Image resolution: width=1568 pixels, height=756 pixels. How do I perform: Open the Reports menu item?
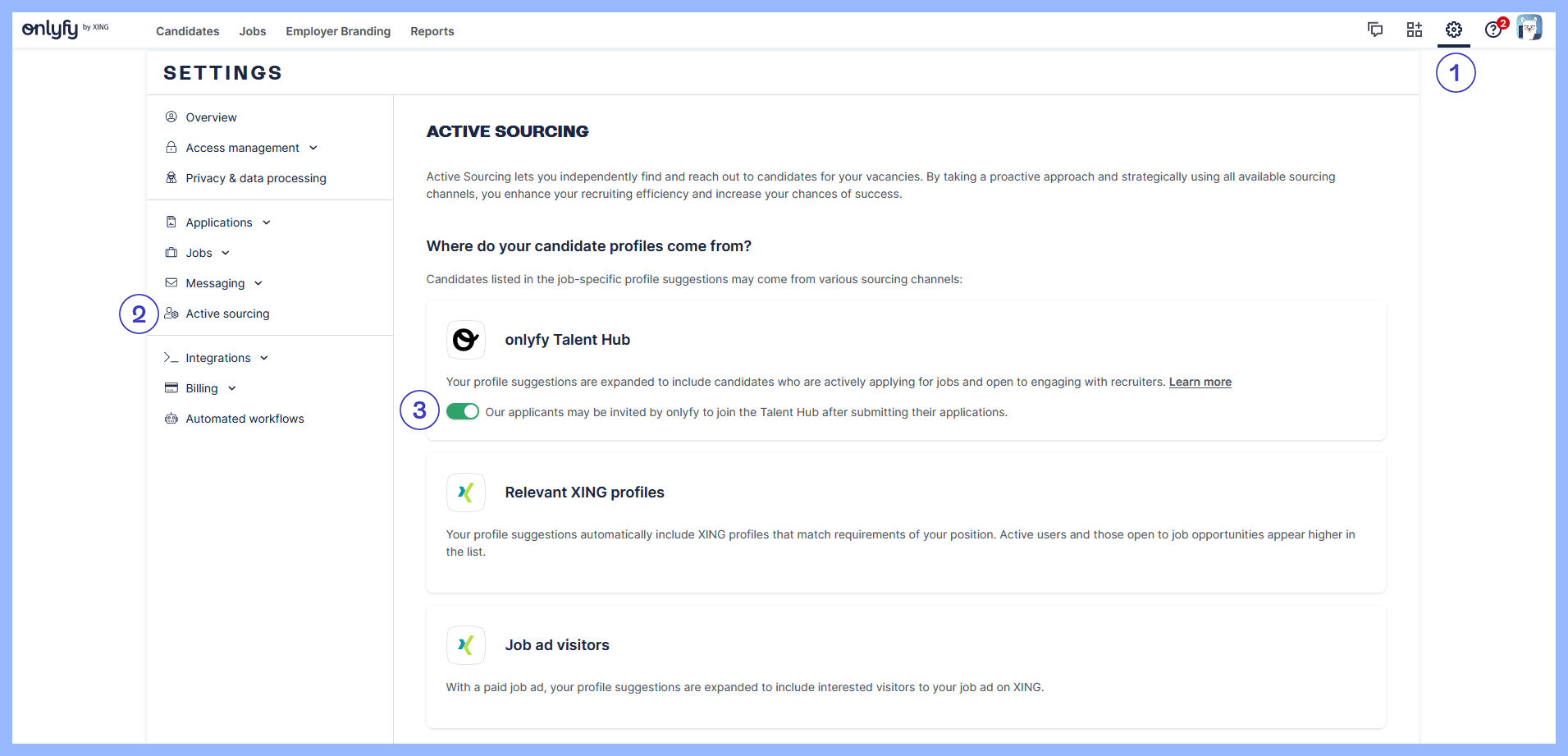(432, 31)
